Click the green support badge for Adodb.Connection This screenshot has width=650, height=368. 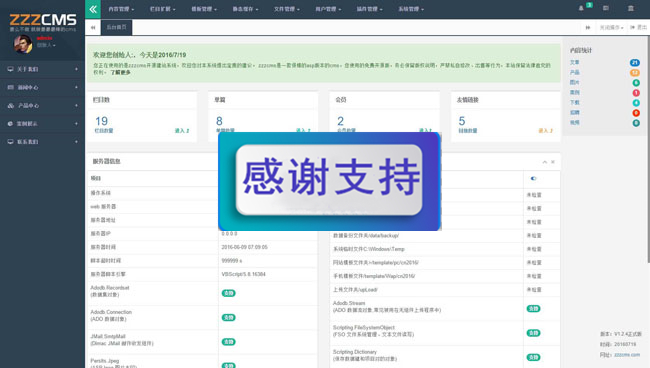coord(228,317)
